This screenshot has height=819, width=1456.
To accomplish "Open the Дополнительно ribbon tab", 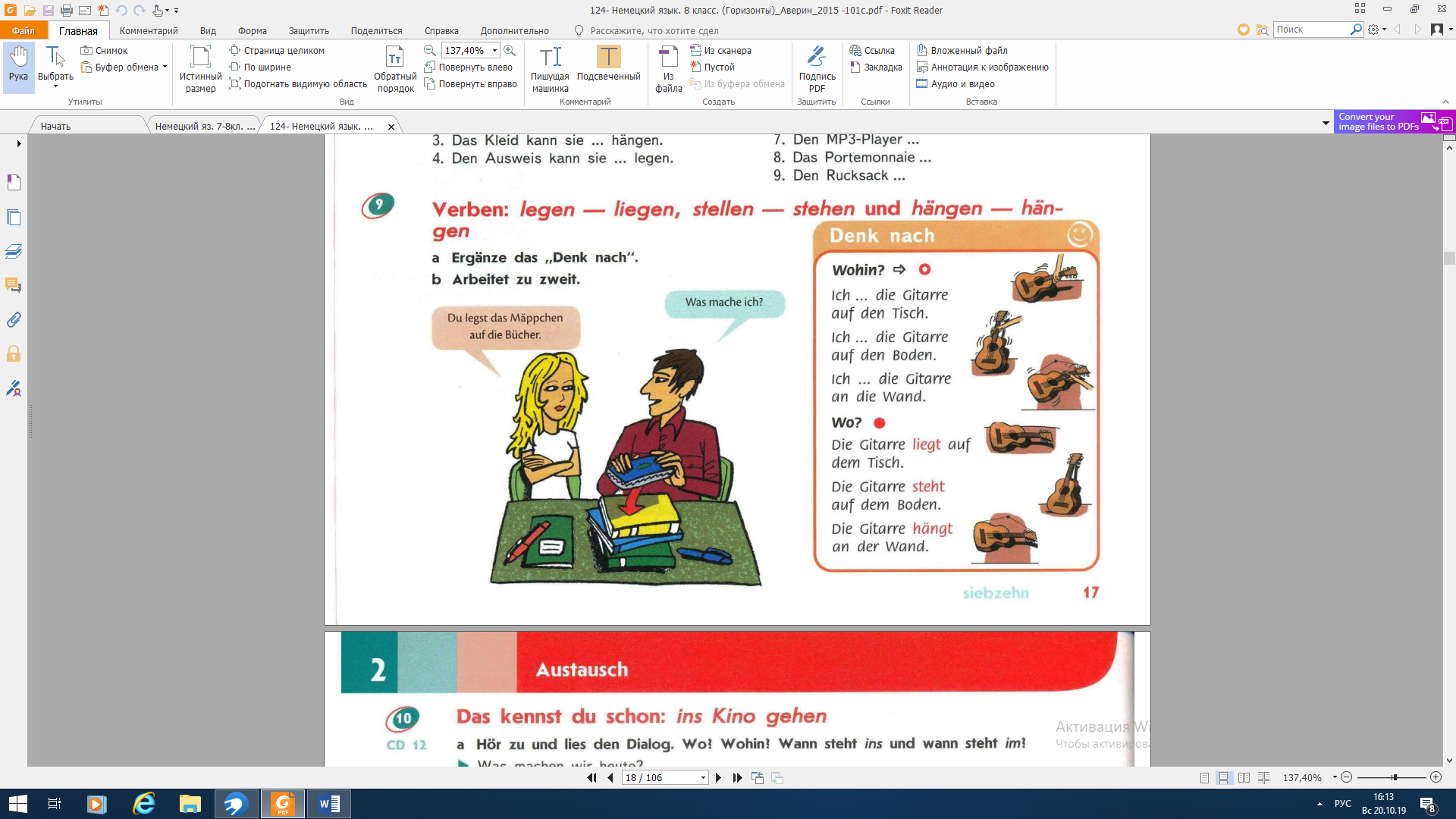I will (x=515, y=30).
